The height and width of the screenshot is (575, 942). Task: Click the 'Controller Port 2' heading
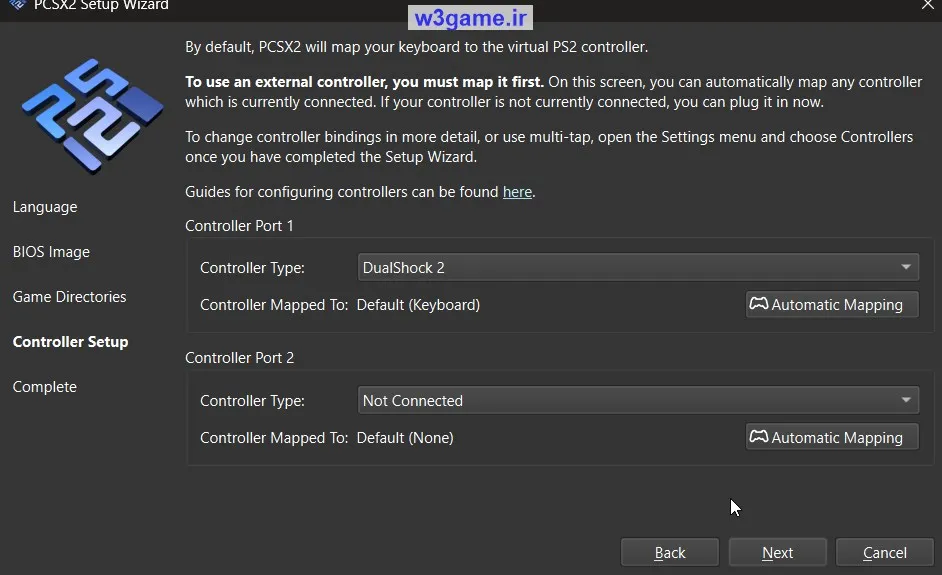[240, 358]
